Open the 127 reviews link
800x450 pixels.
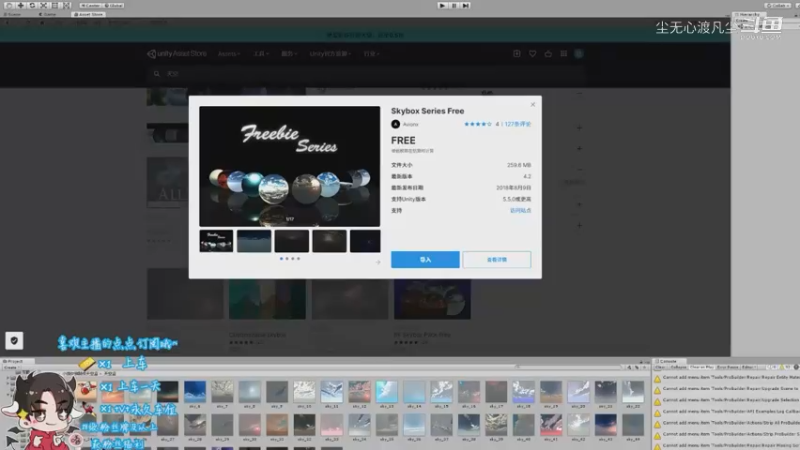[x=518, y=124]
